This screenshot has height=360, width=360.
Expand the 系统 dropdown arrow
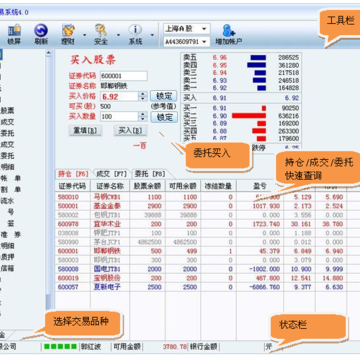[152, 35]
